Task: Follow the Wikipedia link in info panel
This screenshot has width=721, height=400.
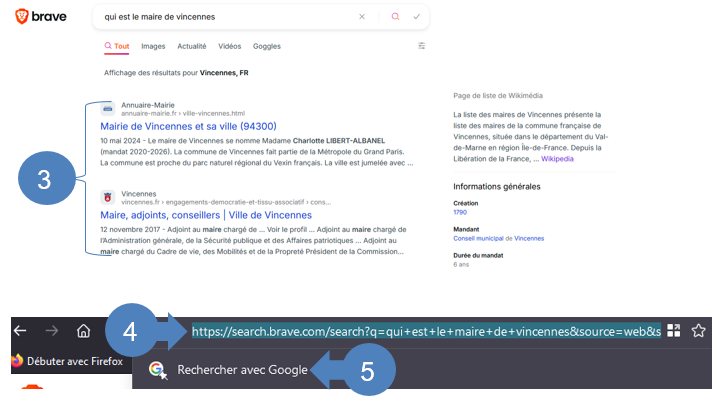Action: [x=557, y=159]
